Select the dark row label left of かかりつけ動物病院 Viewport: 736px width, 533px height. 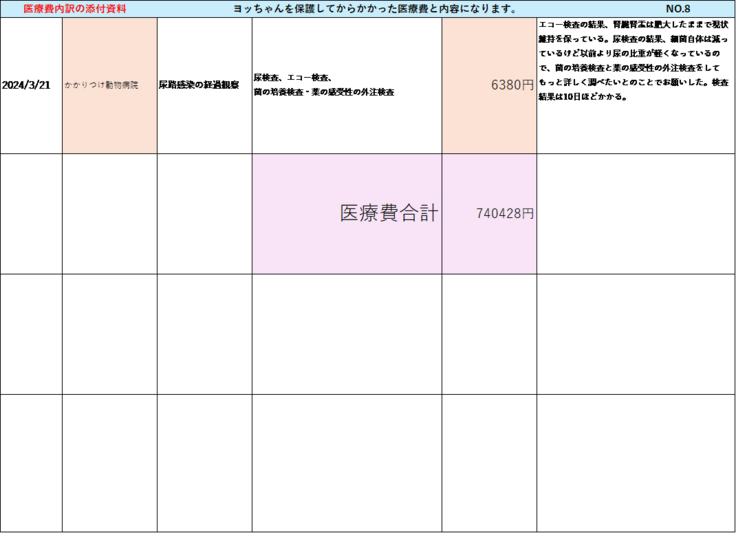27,86
